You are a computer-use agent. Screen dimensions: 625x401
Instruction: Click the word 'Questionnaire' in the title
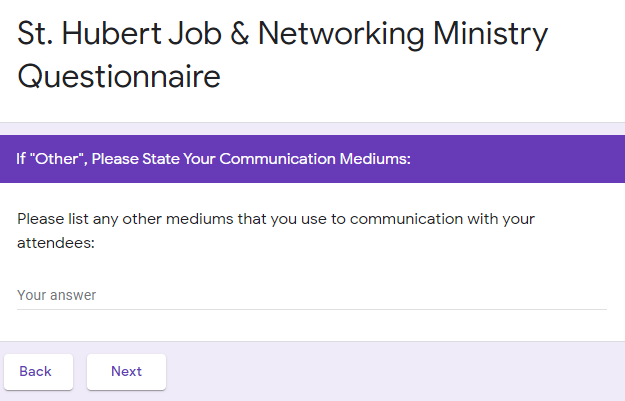[119, 77]
